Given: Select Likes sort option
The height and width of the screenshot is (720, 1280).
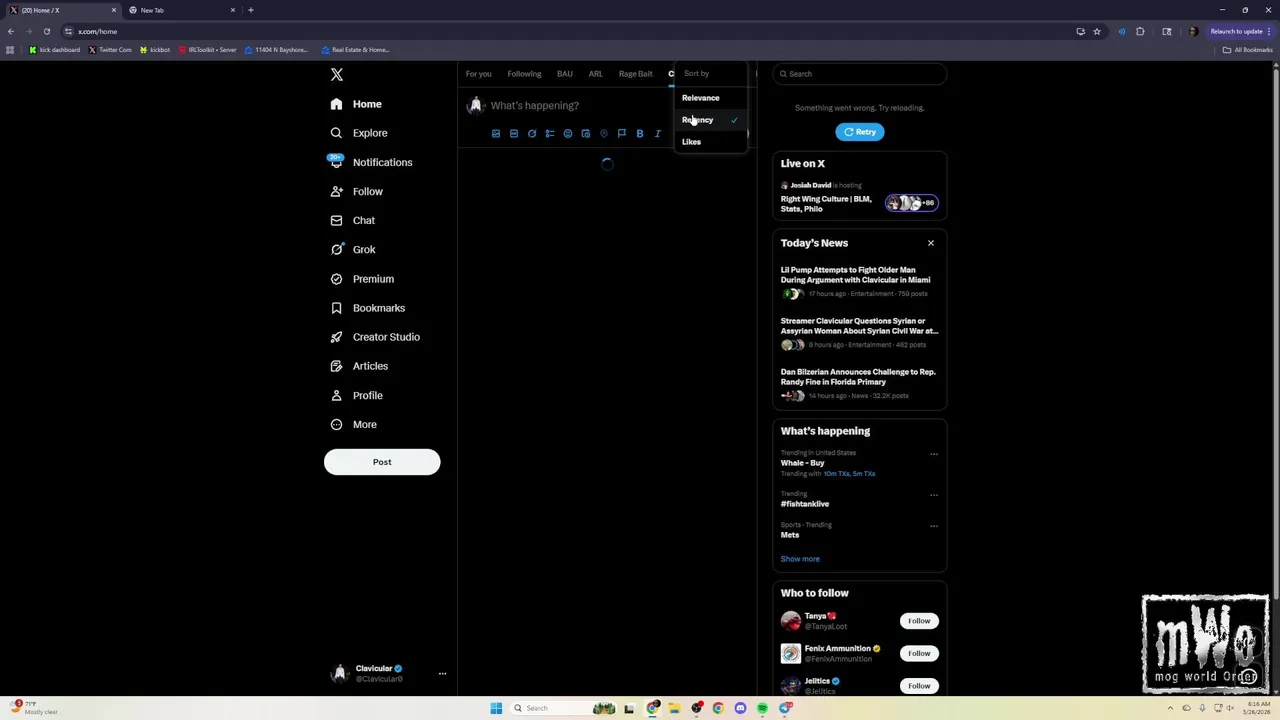Looking at the screenshot, I should [x=710, y=142].
